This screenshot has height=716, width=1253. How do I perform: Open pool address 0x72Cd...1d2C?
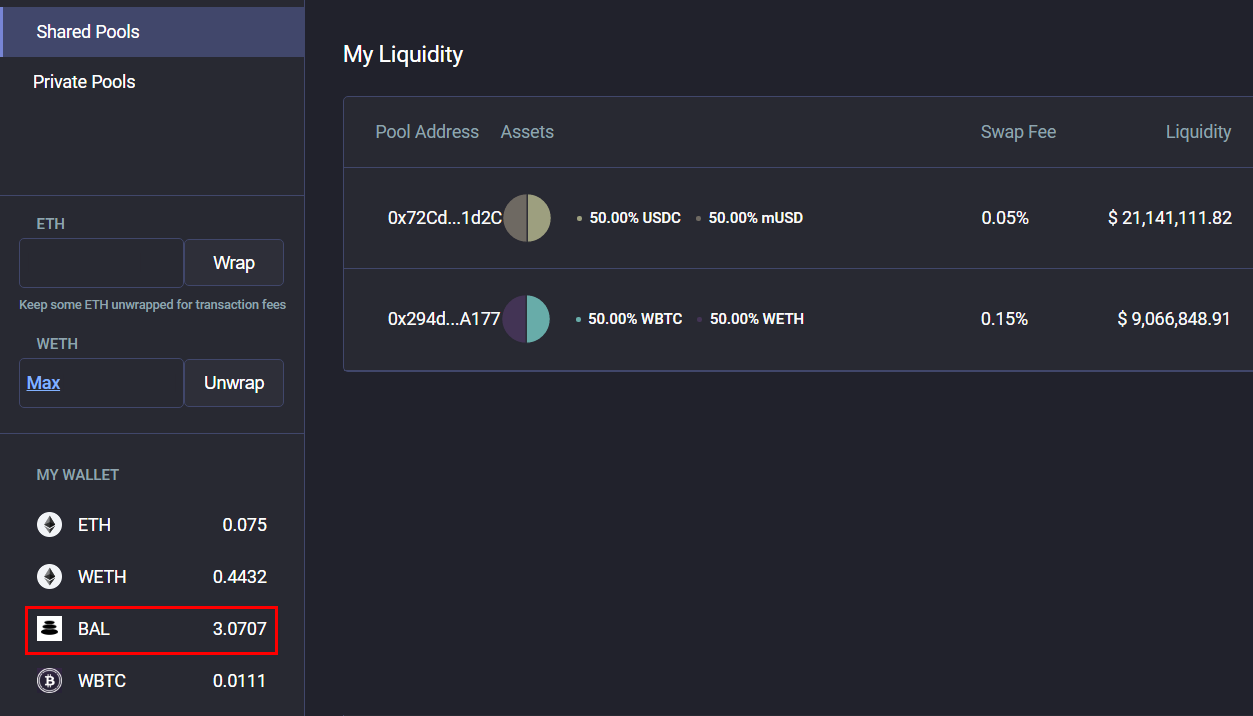(444, 218)
